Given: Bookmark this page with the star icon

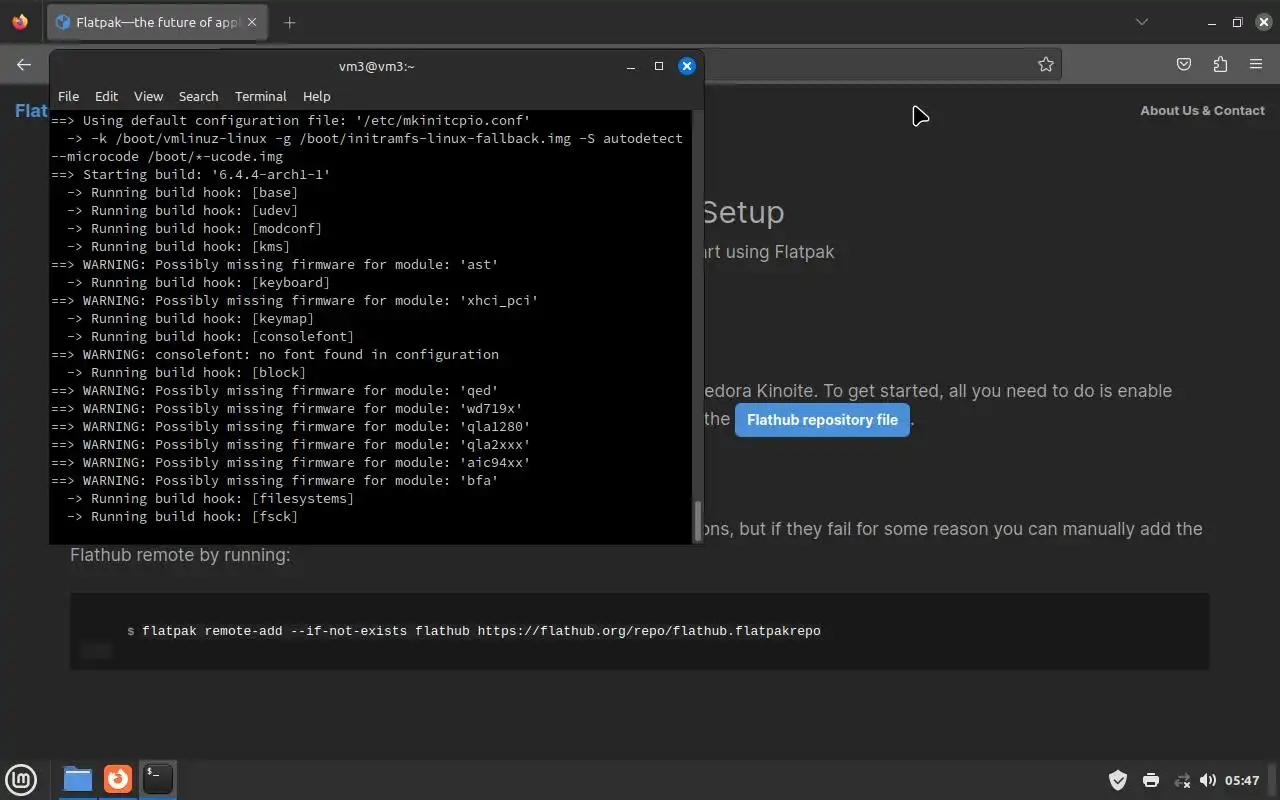Looking at the screenshot, I should pos(1046,64).
